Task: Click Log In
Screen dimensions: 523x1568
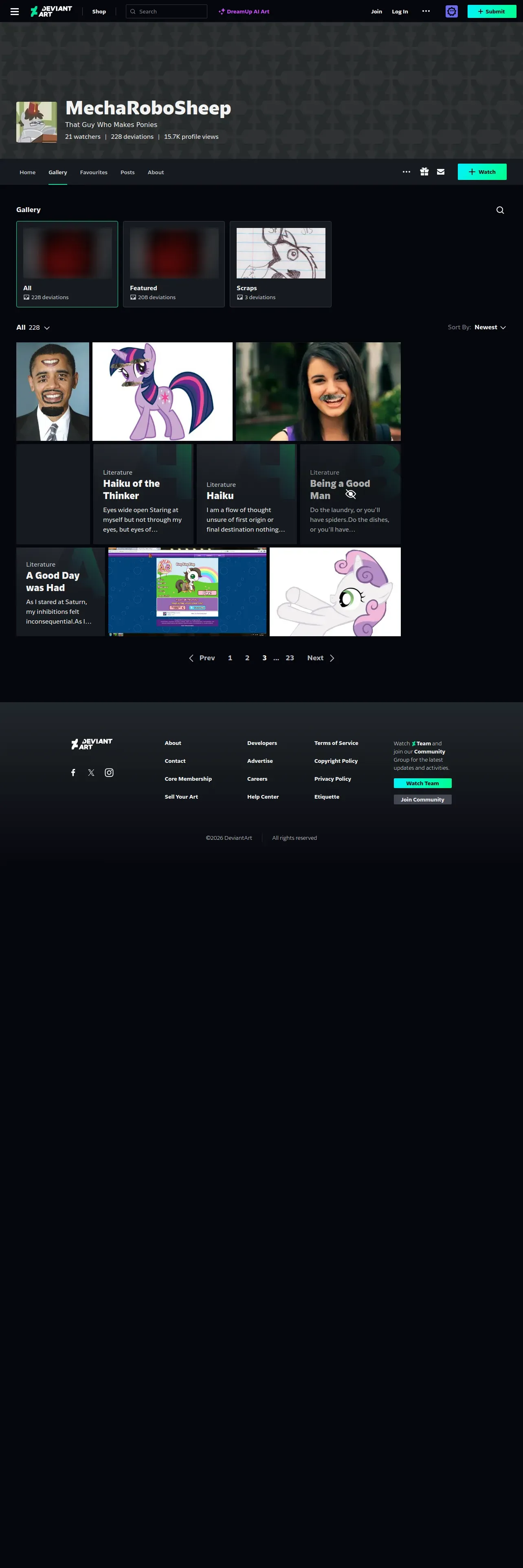Action: [400, 11]
